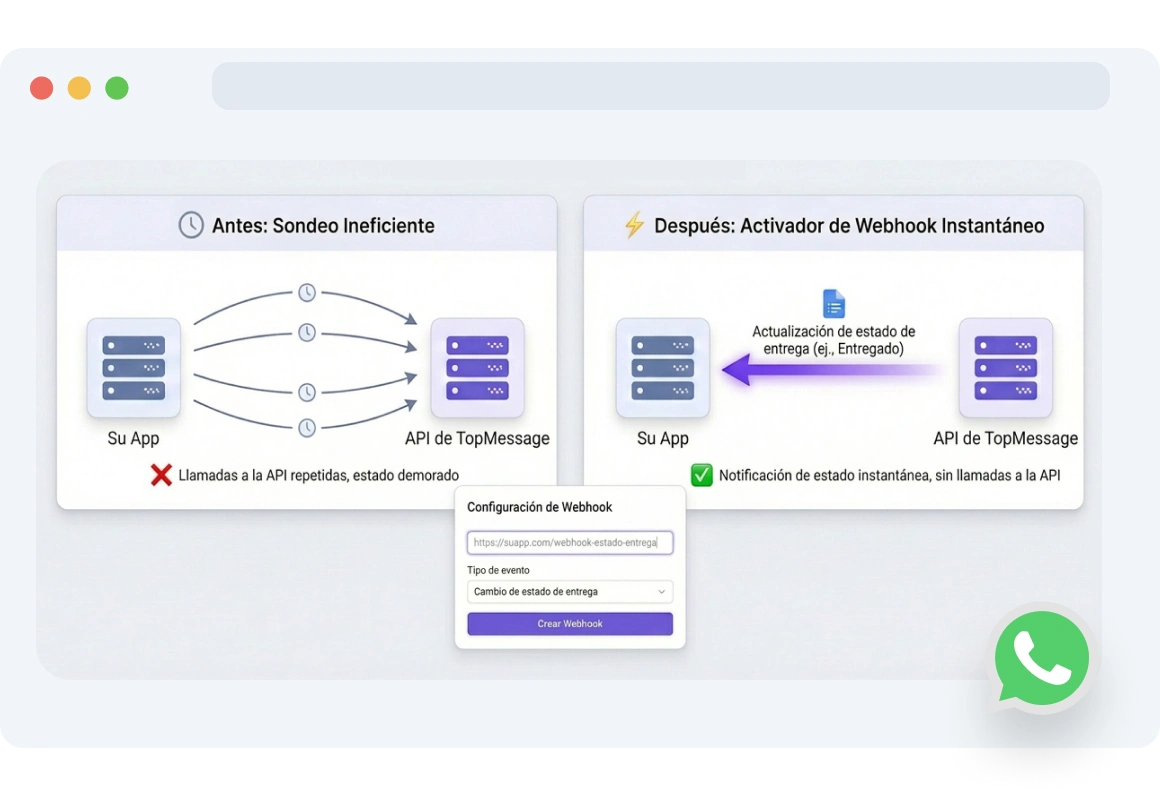Click the lightning bolt icon near 'Después' header
The width and height of the screenshot is (1160, 796).
click(x=633, y=225)
